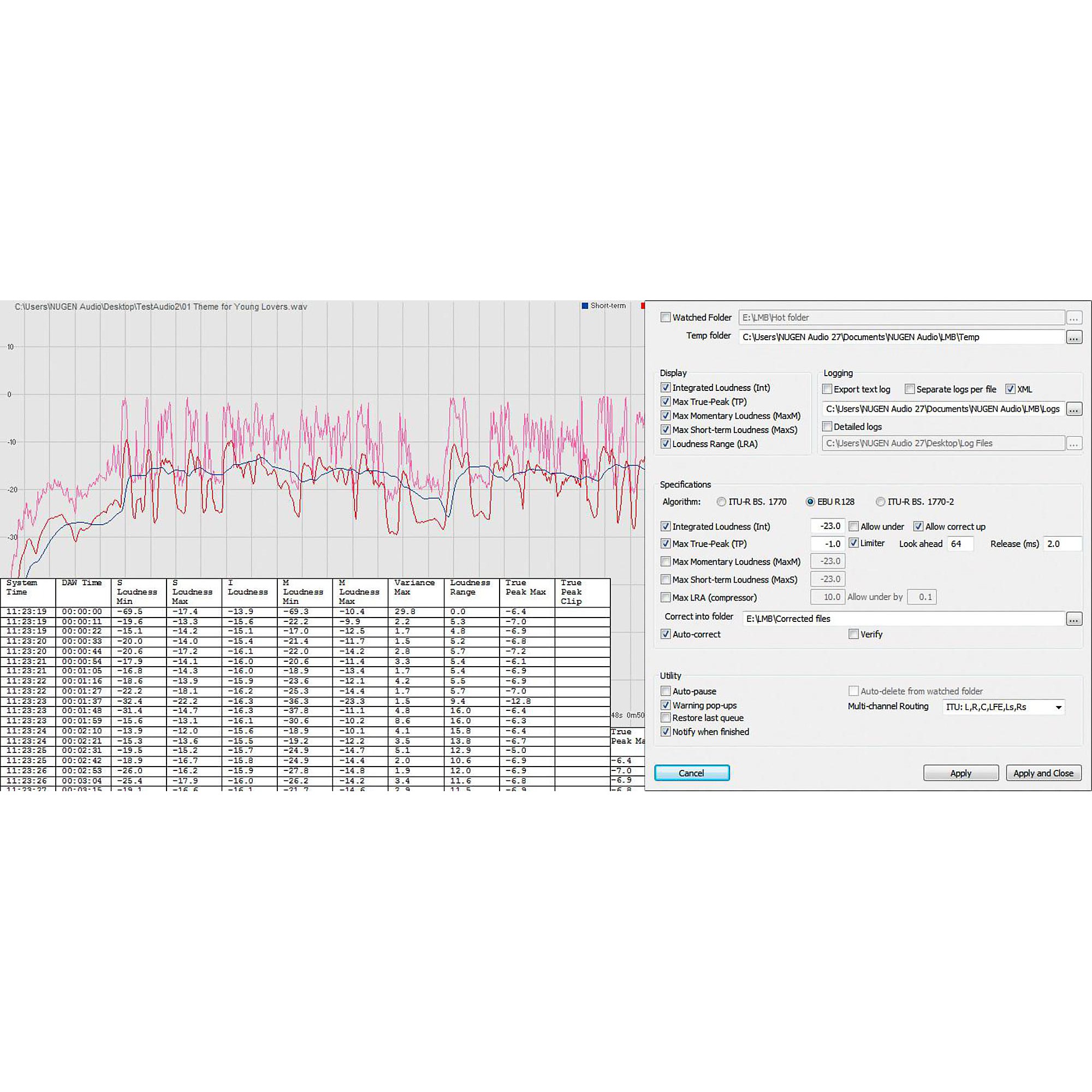
Task: Click the Apply button
Action: pyautogui.click(x=960, y=773)
